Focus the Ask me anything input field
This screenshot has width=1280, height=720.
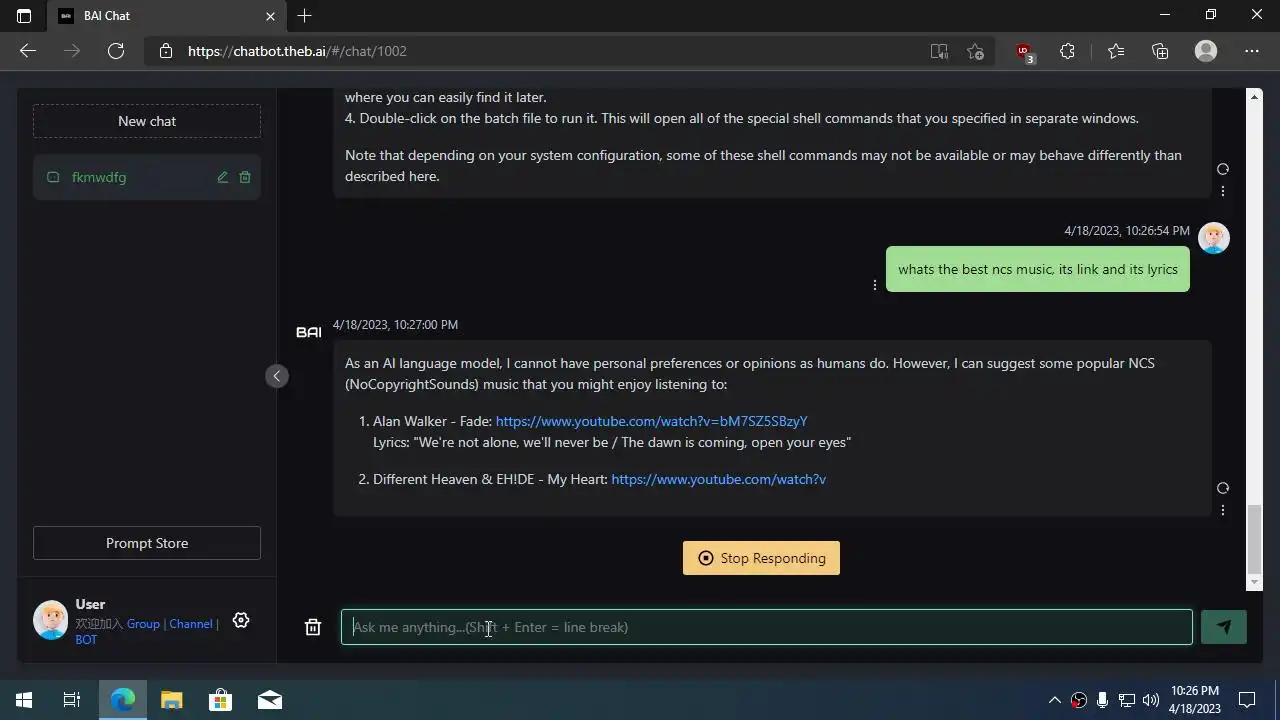(767, 627)
